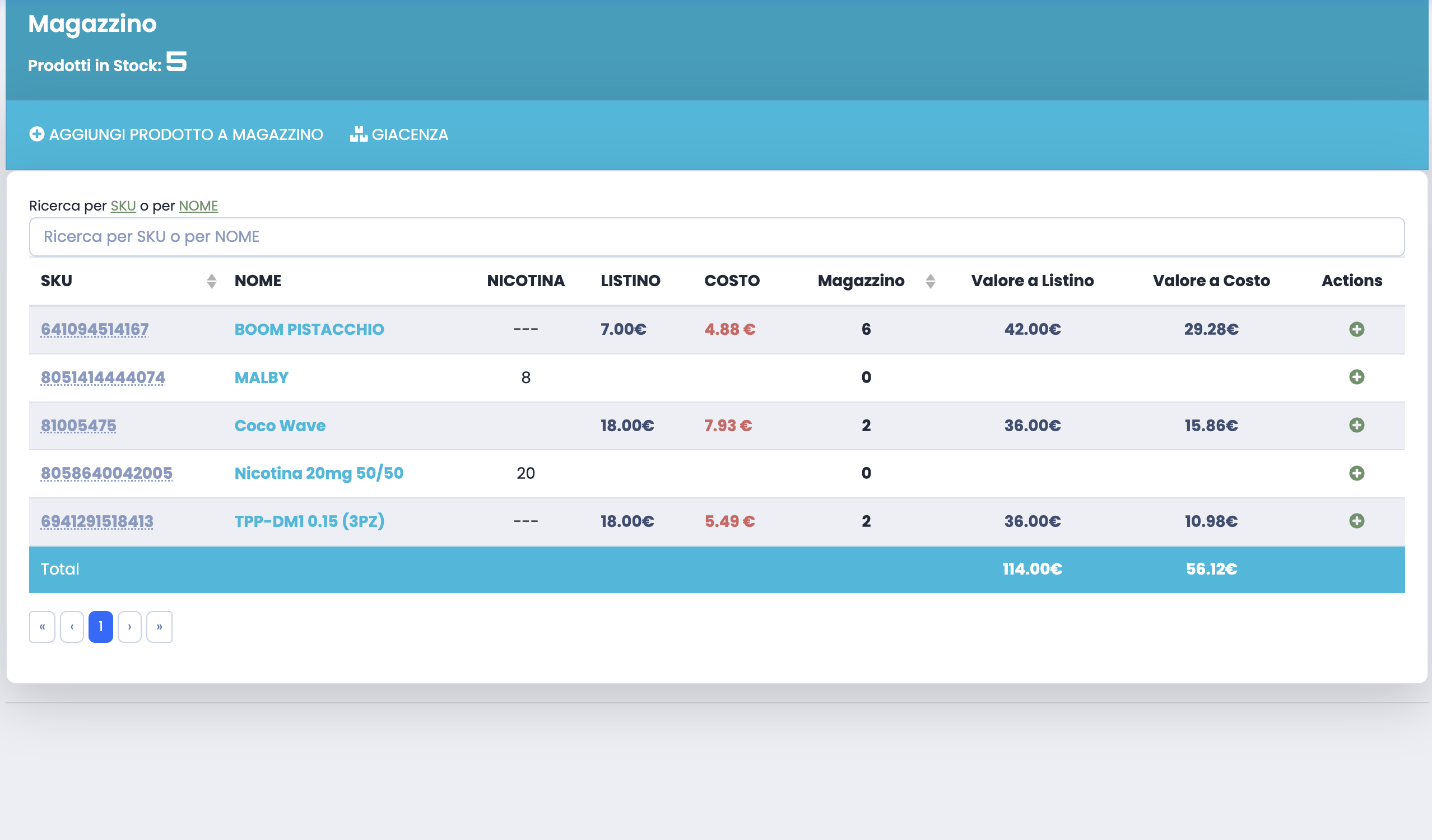The width and height of the screenshot is (1432, 840).
Task: Click the 42.00€ valore a listino
Action: (1033, 329)
